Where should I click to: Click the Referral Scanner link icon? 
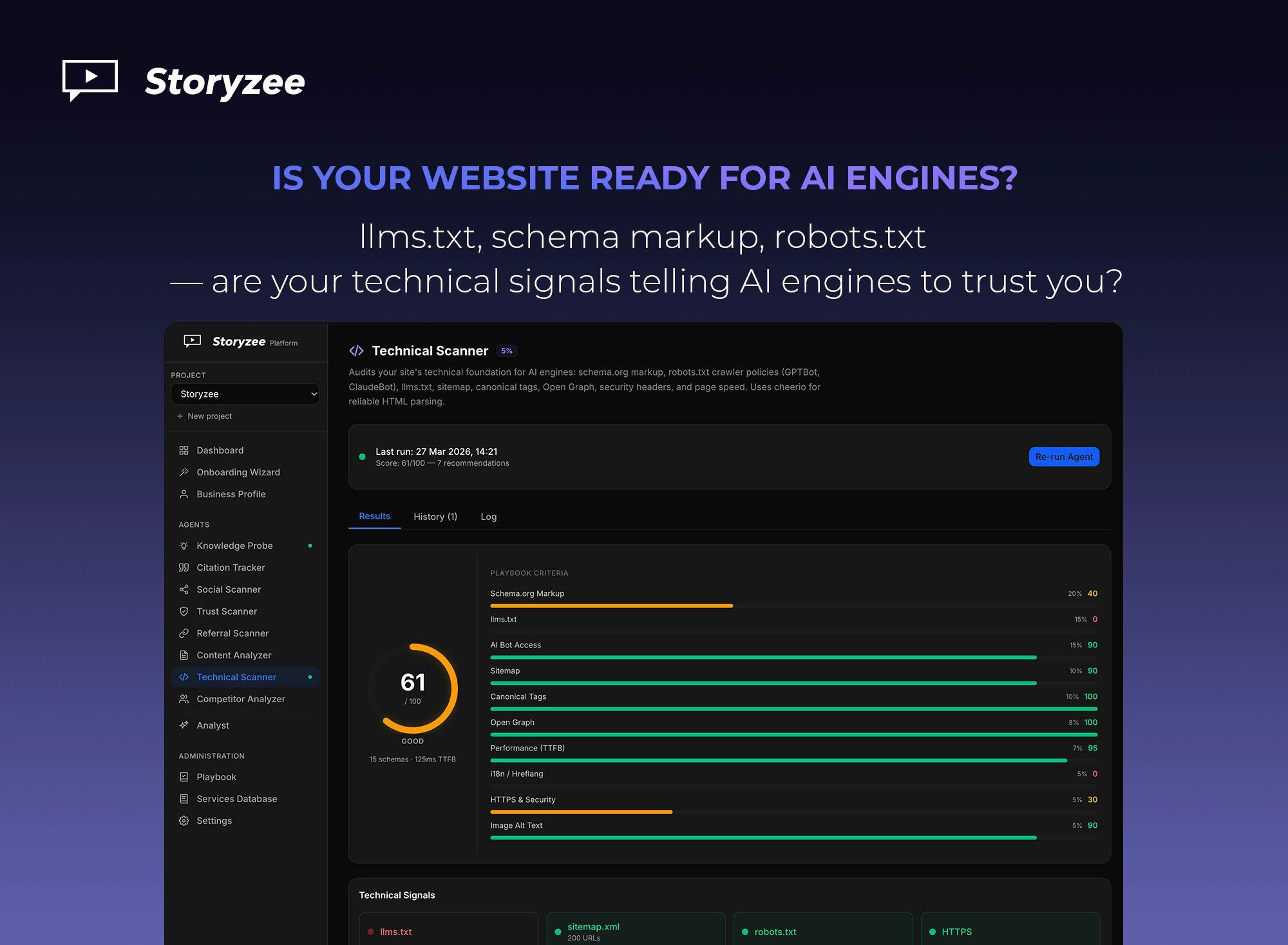(184, 633)
